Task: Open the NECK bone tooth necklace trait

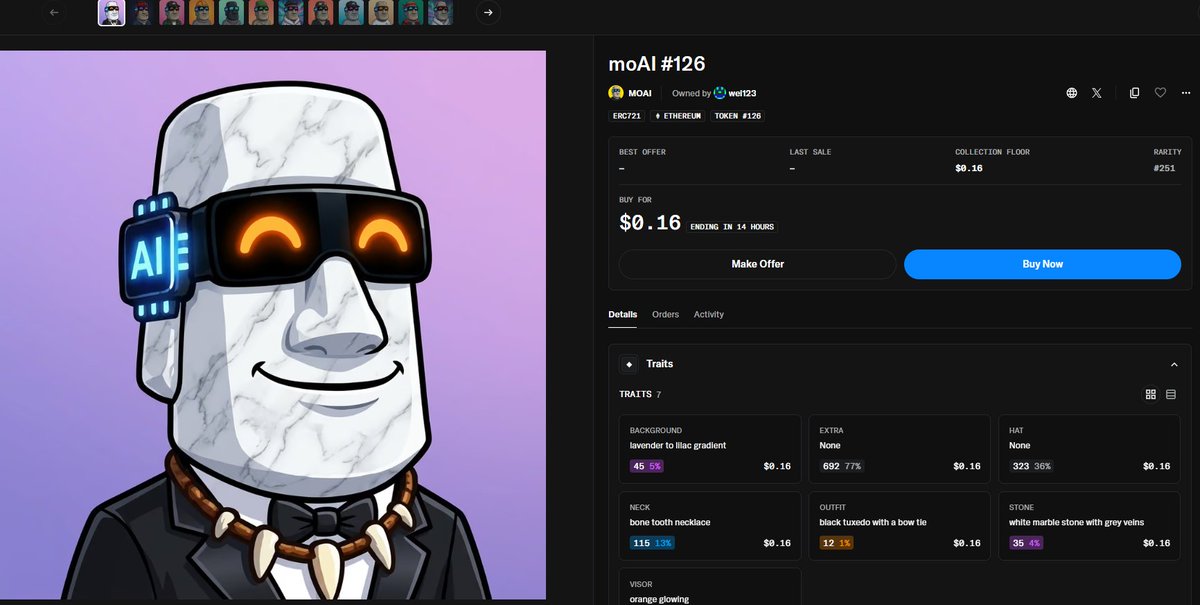Action: tap(710, 527)
